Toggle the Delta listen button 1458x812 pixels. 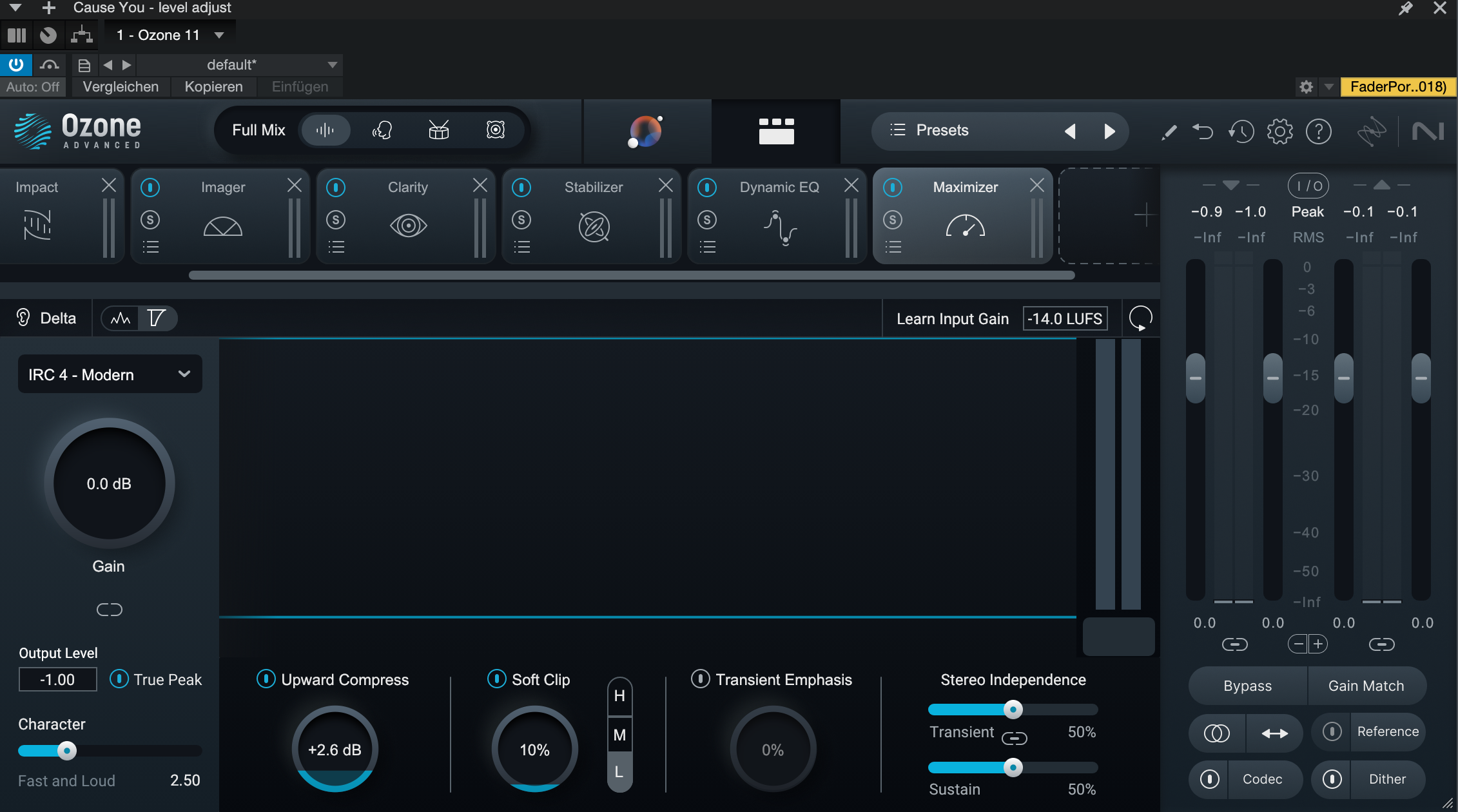[46, 318]
